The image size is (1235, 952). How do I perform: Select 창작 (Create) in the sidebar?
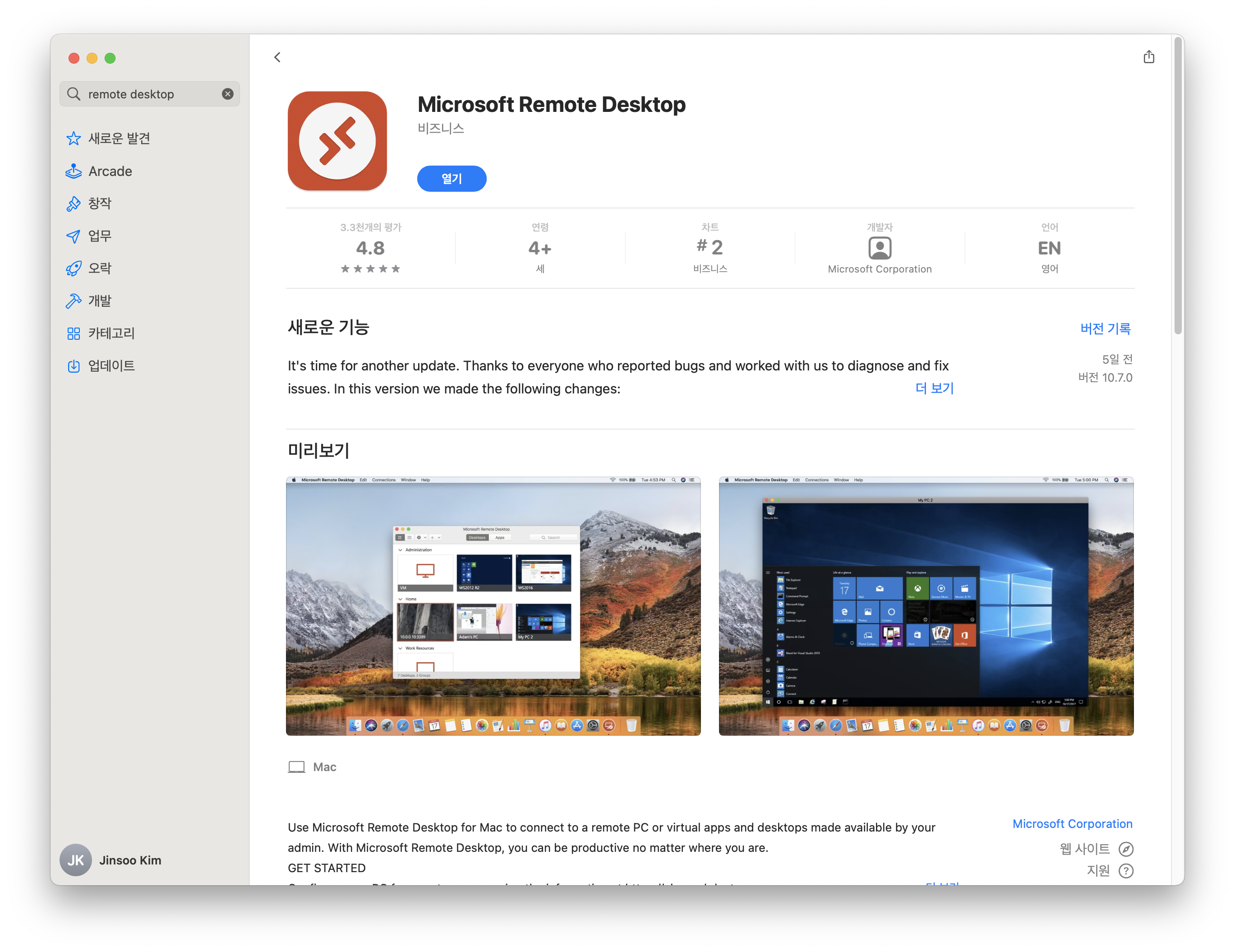click(x=100, y=203)
